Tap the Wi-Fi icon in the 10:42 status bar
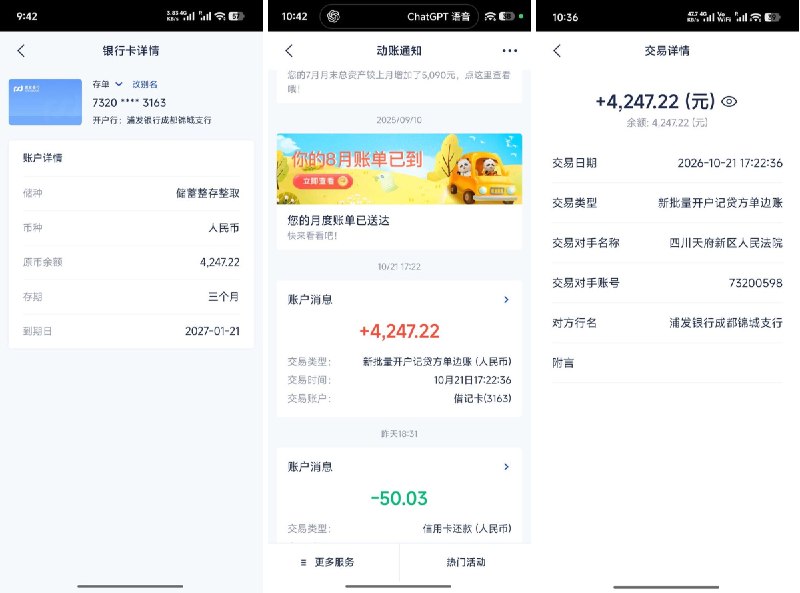The height and width of the screenshot is (593, 800). pos(490,16)
